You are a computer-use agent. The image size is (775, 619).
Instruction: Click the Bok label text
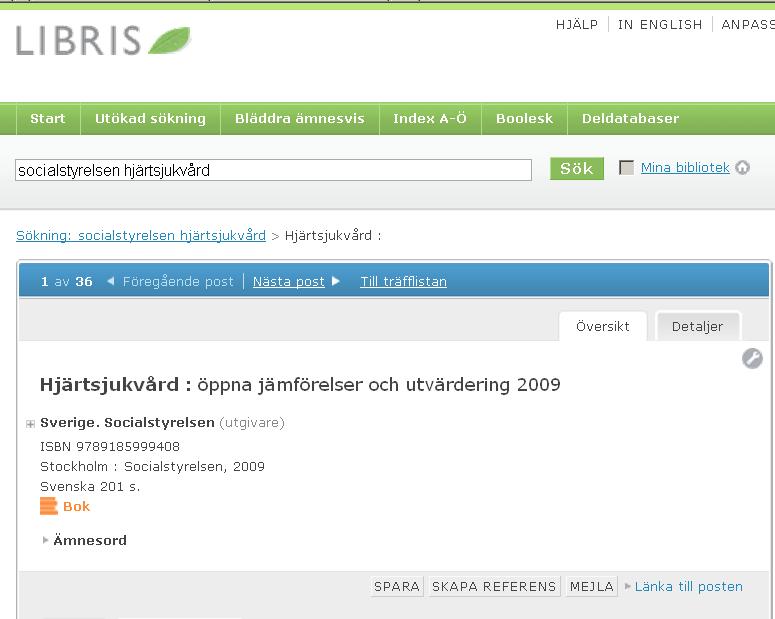[x=77, y=506]
